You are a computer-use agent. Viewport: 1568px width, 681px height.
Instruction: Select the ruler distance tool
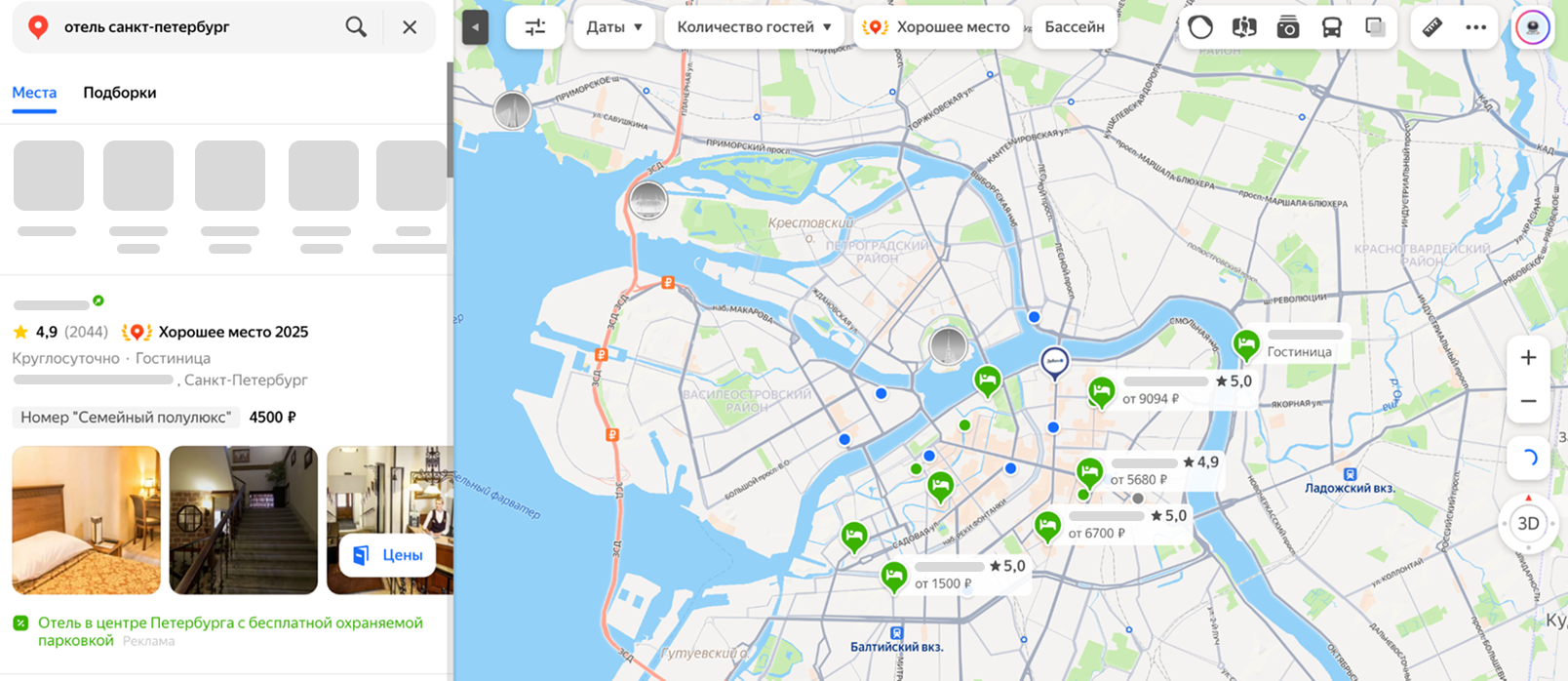click(x=1432, y=27)
